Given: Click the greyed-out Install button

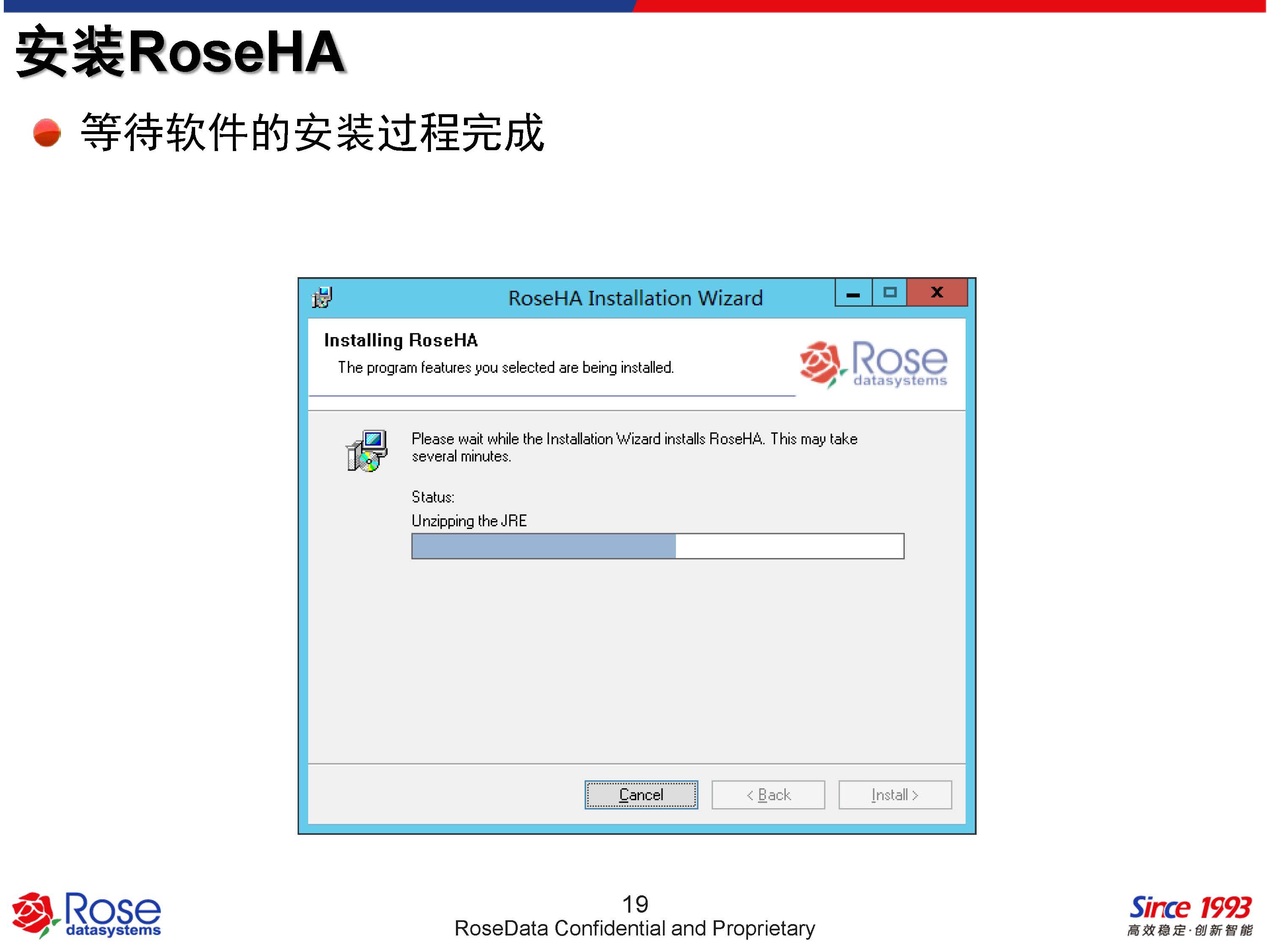Looking at the screenshot, I should click(895, 795).
